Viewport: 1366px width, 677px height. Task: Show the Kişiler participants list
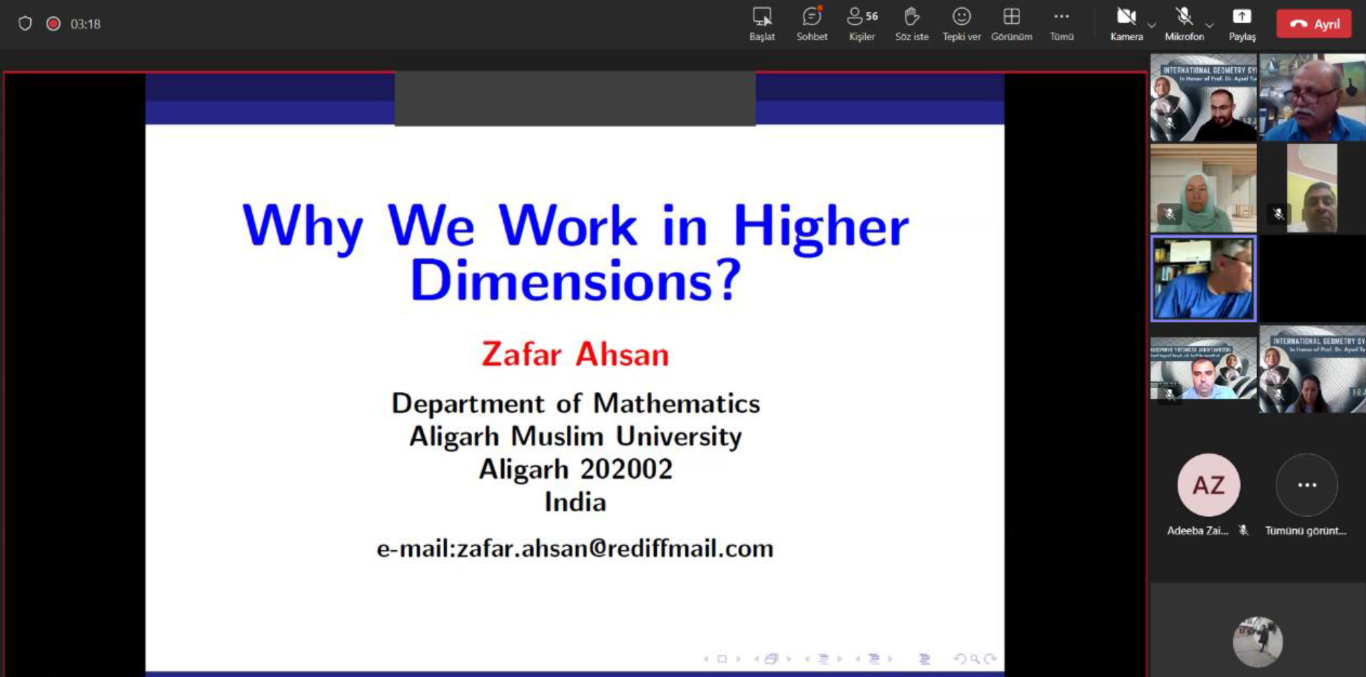[x=861, y=23]
